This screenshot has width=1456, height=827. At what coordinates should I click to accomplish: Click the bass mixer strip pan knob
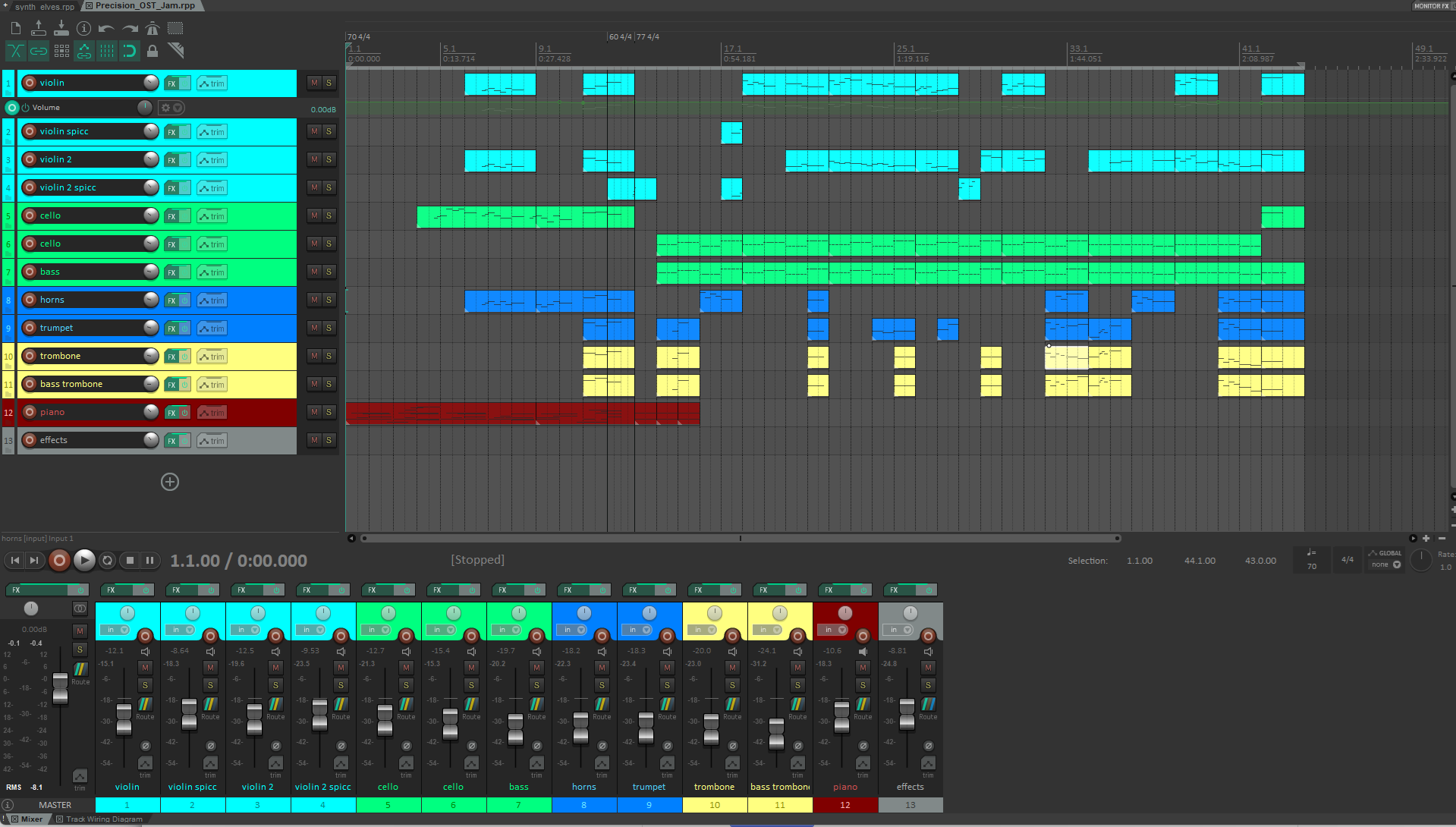pyautogui.click(x=519, y=613)
